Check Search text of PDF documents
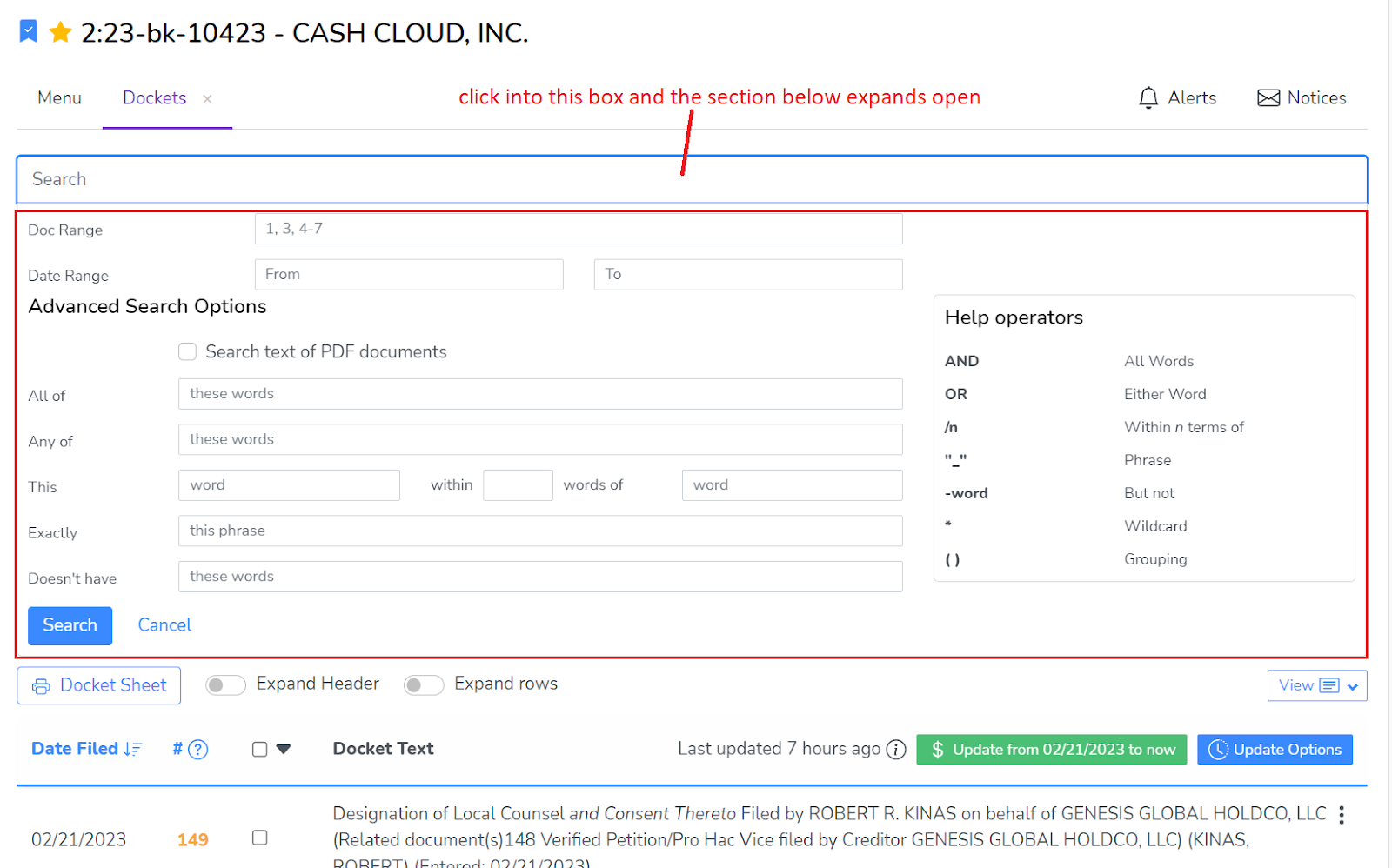Screen dimensions: 1392x868 coord(187,351)
